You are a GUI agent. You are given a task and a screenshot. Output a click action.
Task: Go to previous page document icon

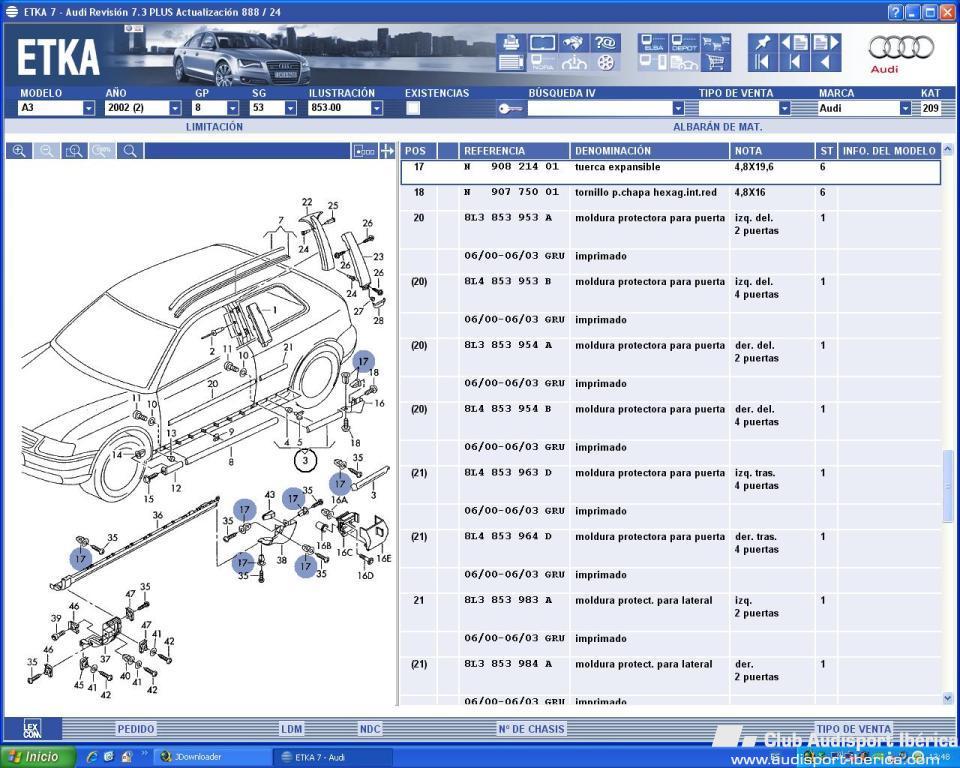pyautogui.click(x=794, y=43)
